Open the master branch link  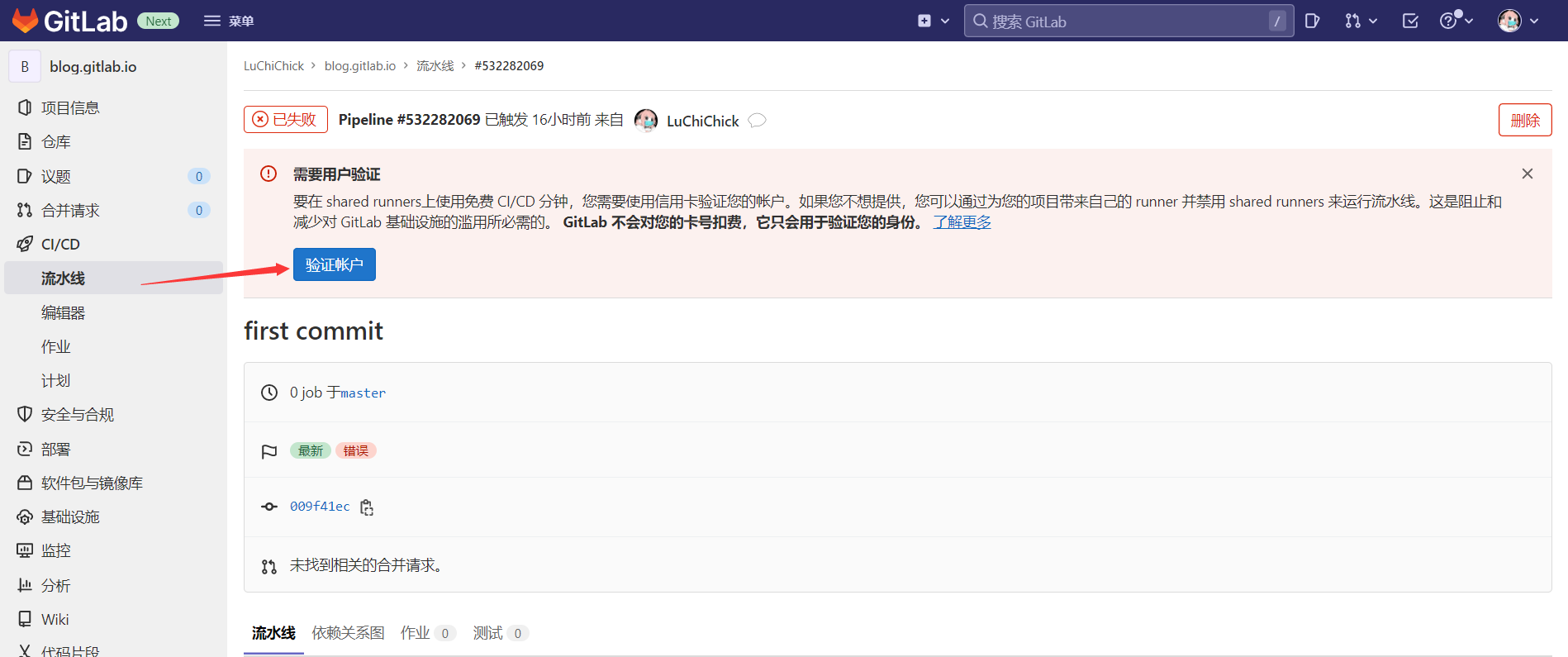(x=363, y=393)
